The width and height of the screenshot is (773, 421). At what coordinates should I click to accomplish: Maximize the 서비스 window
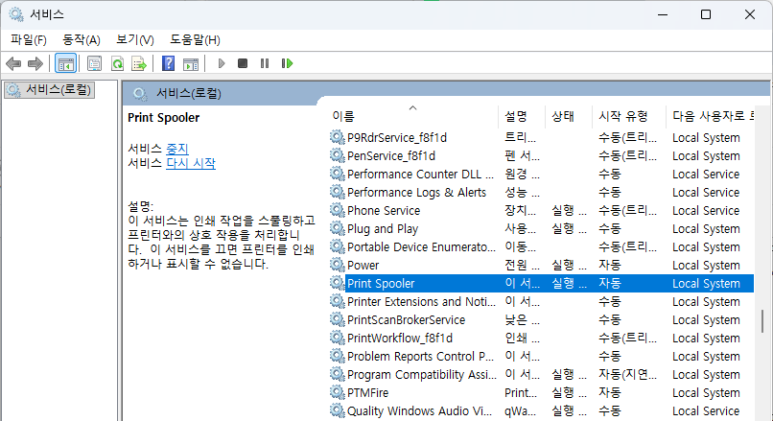706,14
